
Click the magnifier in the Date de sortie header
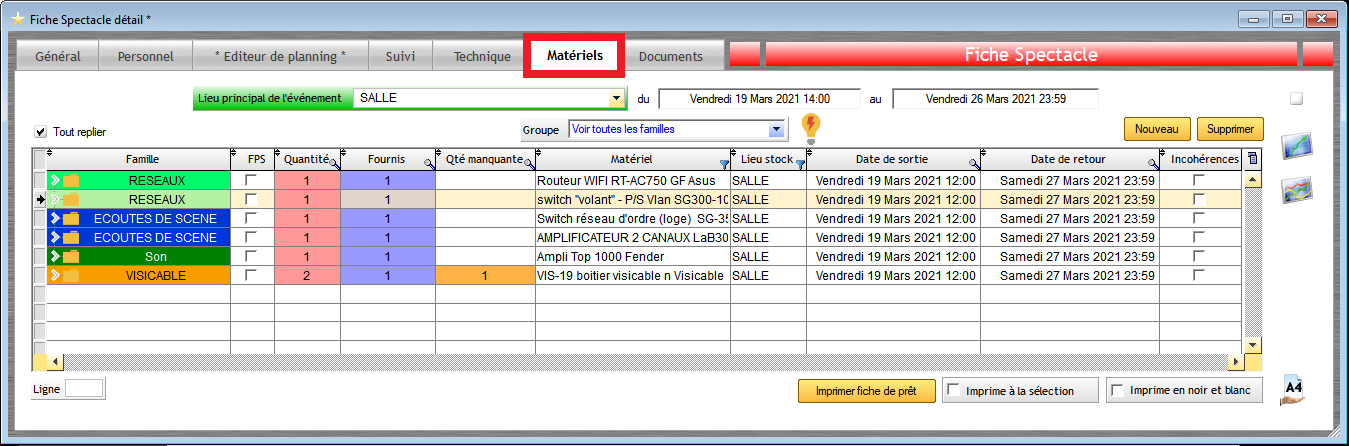pos(973,163)
